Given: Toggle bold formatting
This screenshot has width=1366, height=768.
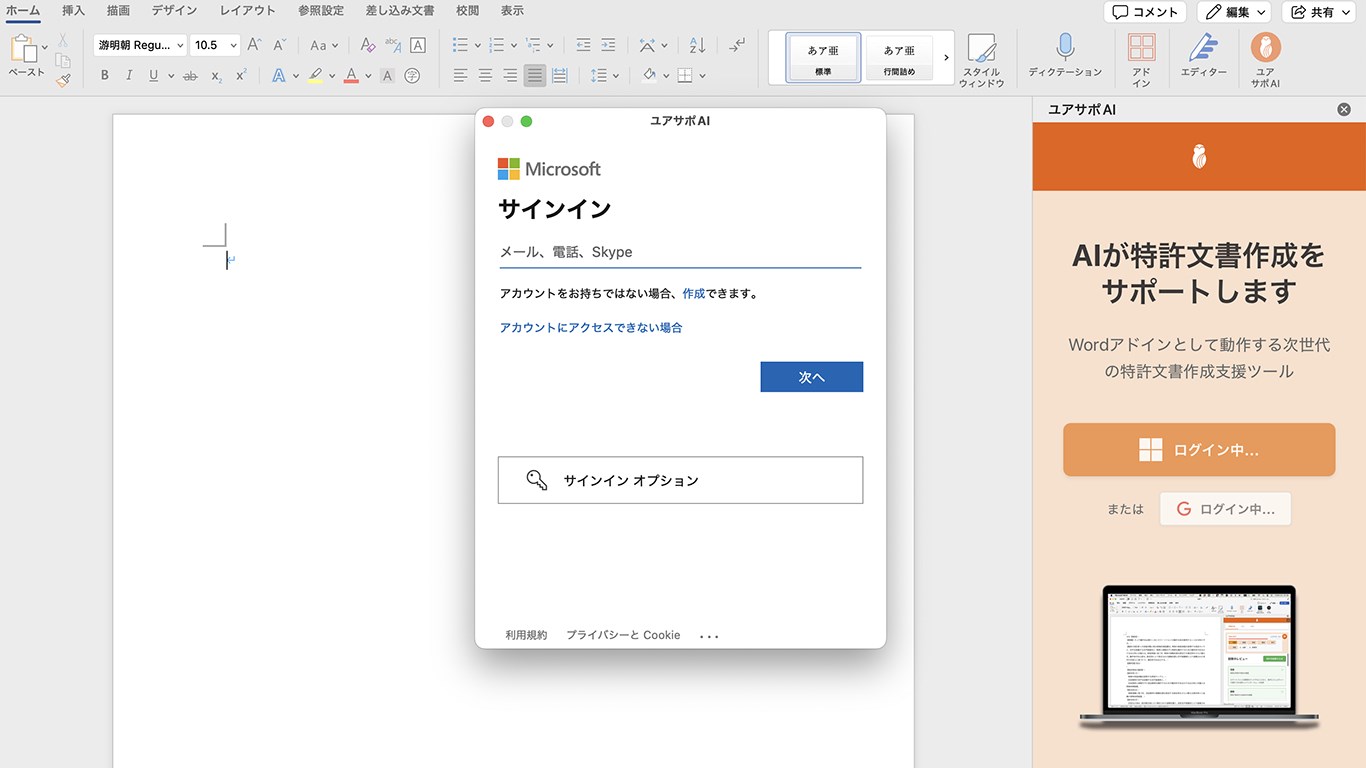Looking at the screenshot, I should pos(105,76).
